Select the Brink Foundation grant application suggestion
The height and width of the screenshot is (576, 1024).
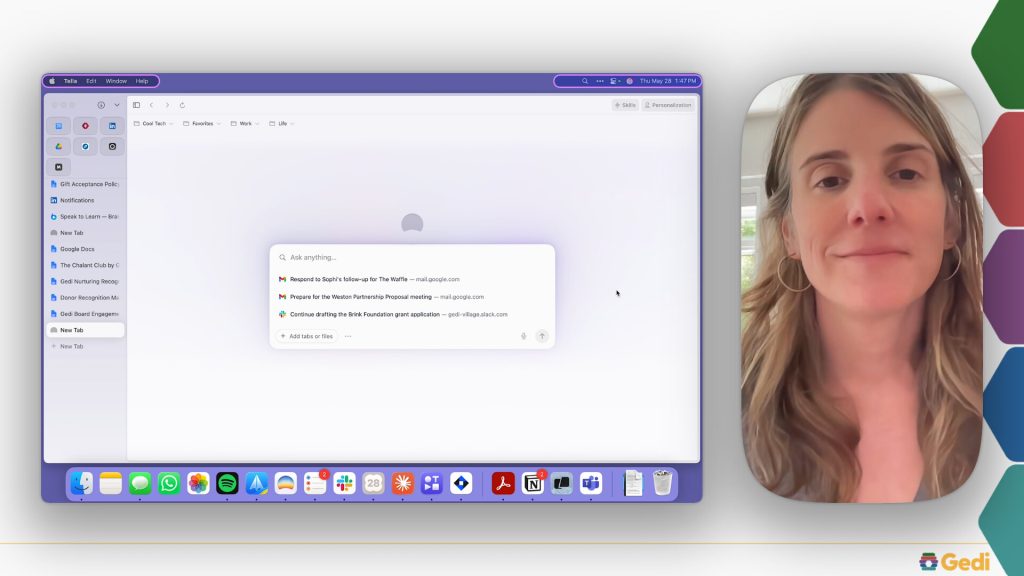pos(412,315)
